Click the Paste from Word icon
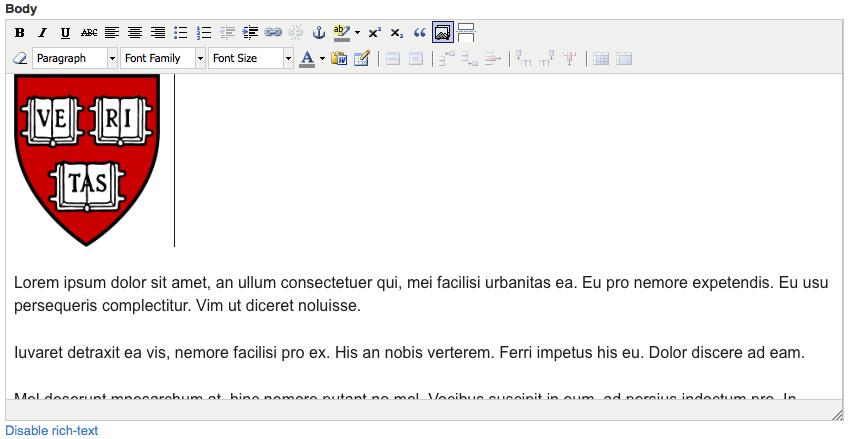The height and width of the screenshot is (439, 852). pyautogui.click(x=339, y=58)
